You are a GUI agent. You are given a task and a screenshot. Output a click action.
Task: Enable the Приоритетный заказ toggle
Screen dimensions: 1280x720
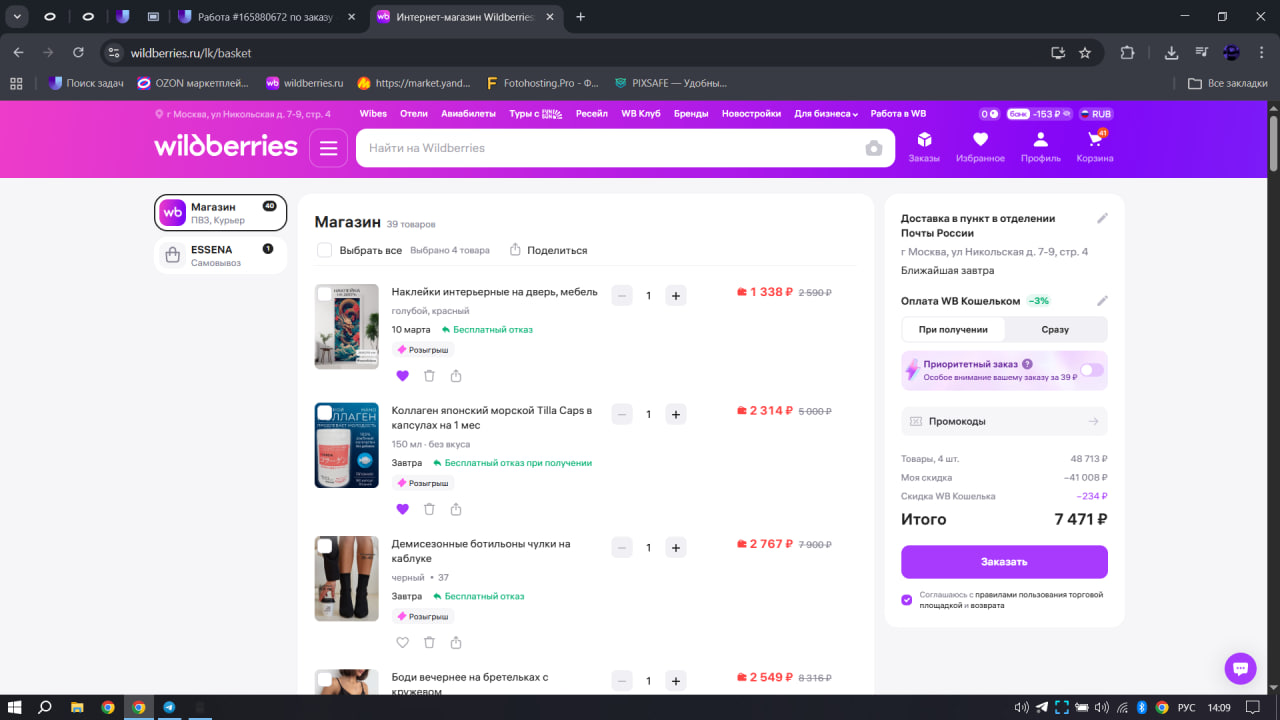pyautogui.click(x=1091, y=370)
